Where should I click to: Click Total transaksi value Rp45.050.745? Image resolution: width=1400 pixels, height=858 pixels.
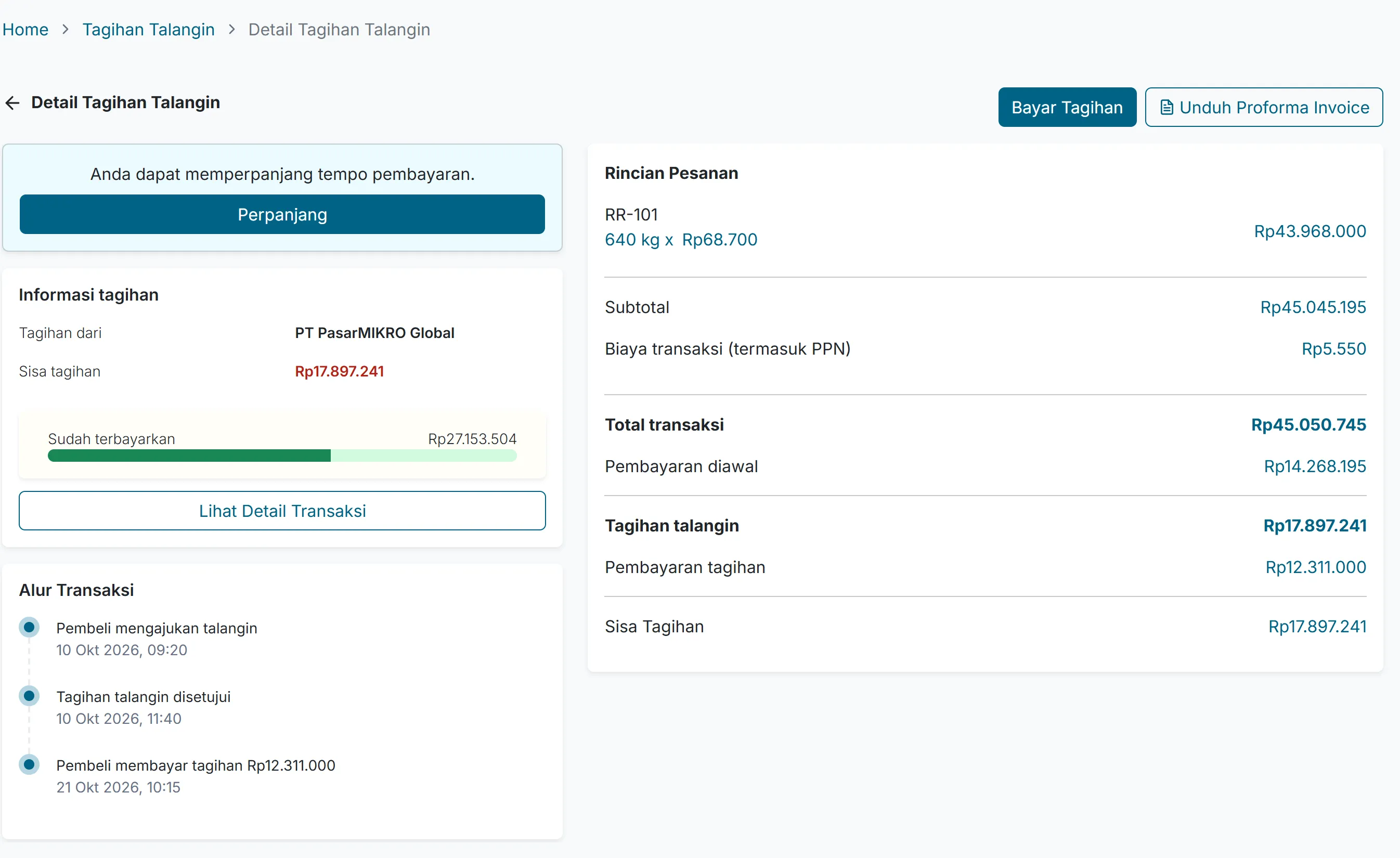(x=1308, y=425)
